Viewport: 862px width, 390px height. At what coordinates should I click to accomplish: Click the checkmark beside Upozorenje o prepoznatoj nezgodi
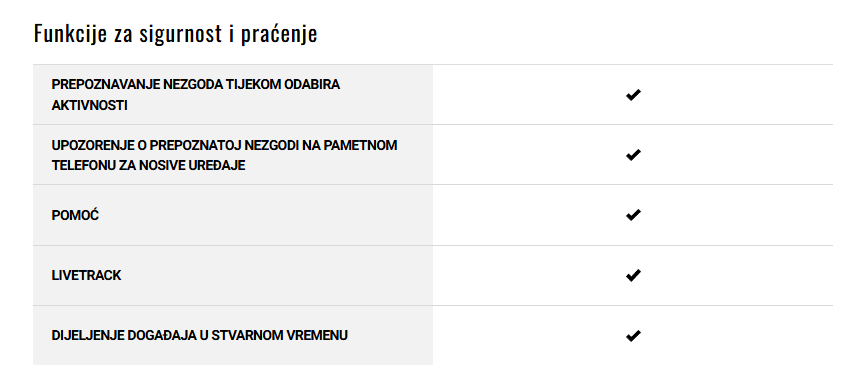[633, 155]
